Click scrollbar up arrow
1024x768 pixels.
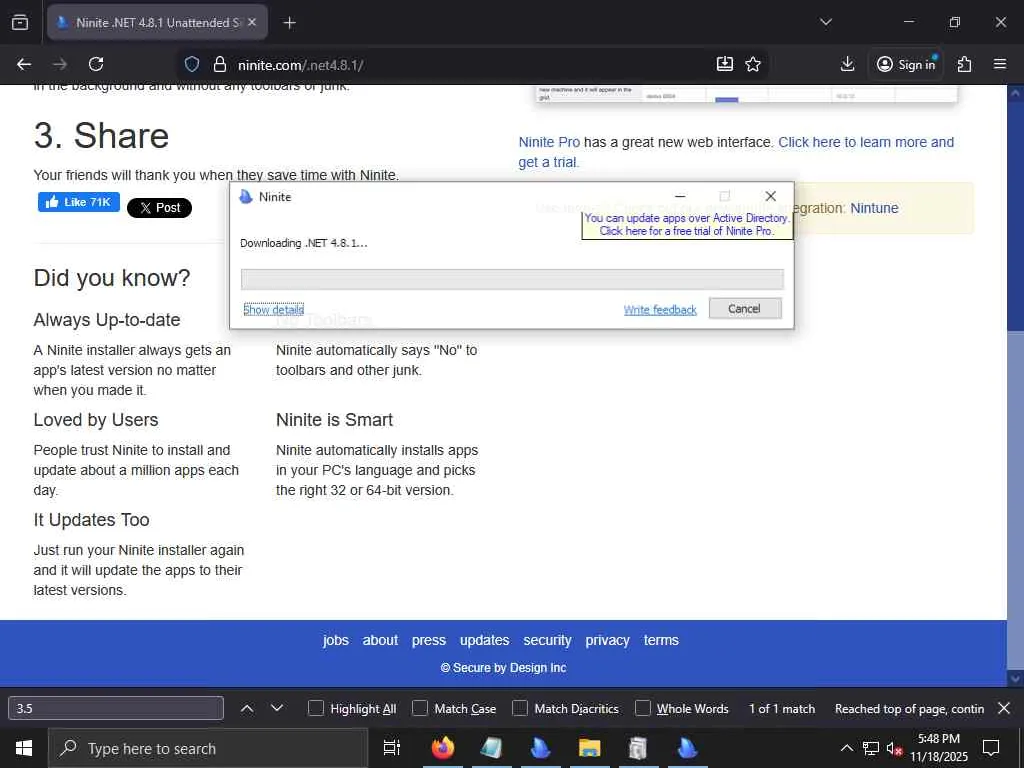1016,93
